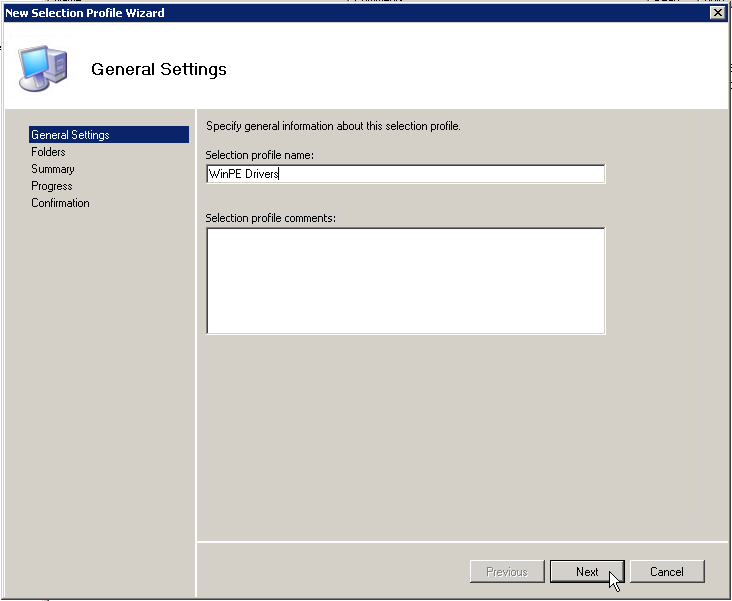Click inside the Selection profile comments box
The height and width of the screenshot is (601, 732).
click(404, 280)
